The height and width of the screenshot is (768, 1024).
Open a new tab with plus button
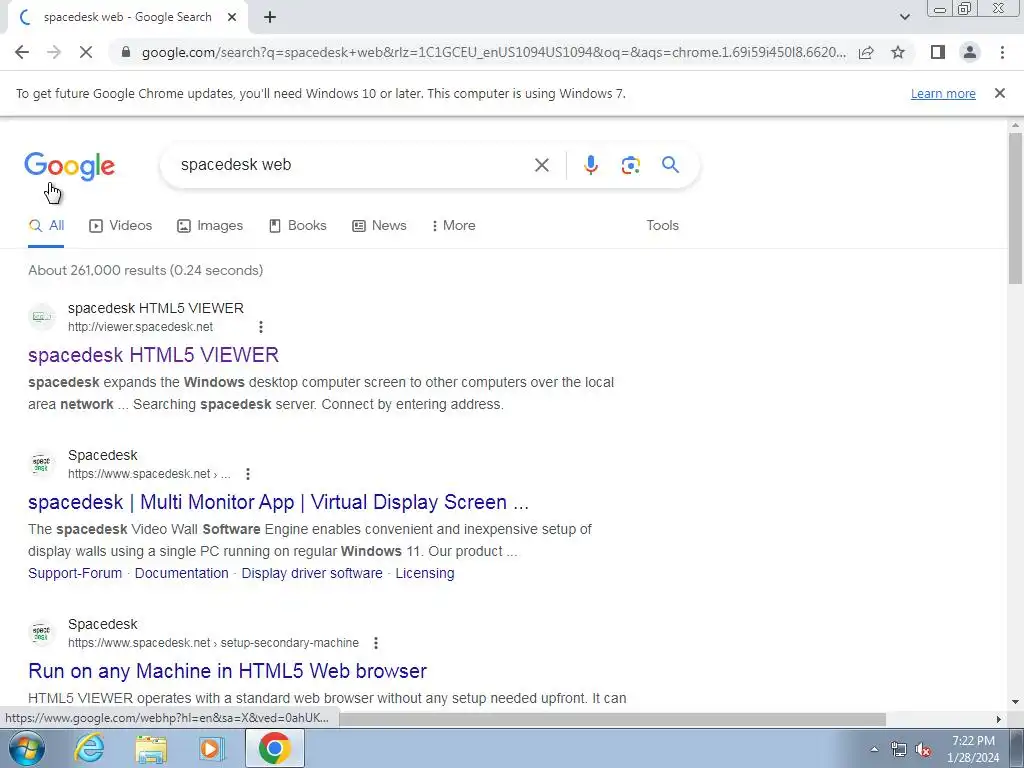point(270,18)
